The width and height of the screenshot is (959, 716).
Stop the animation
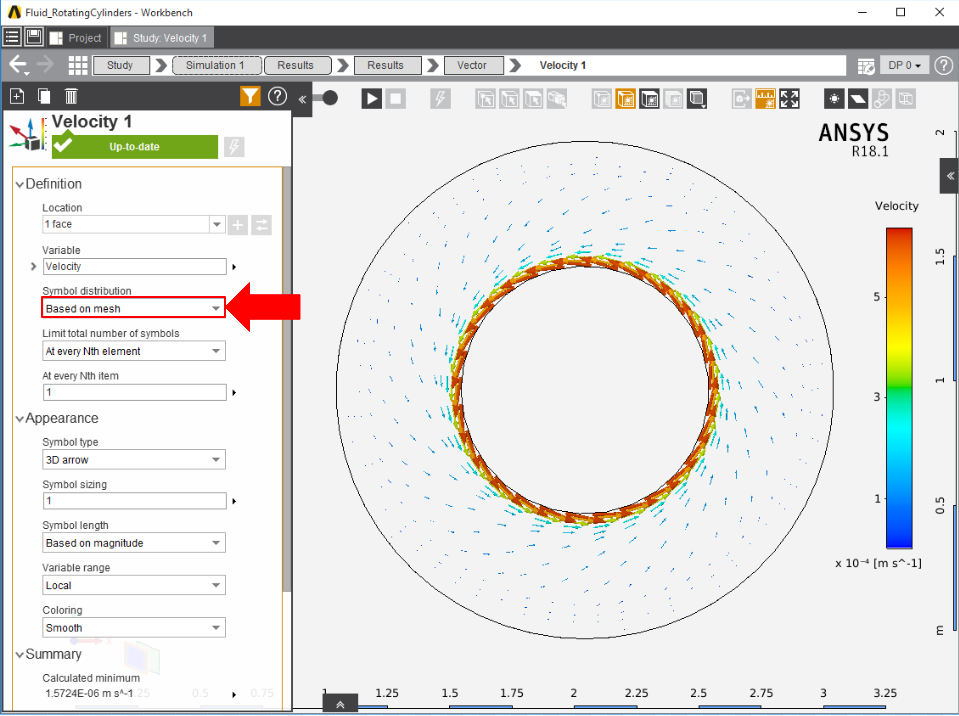tap(396, 98)
